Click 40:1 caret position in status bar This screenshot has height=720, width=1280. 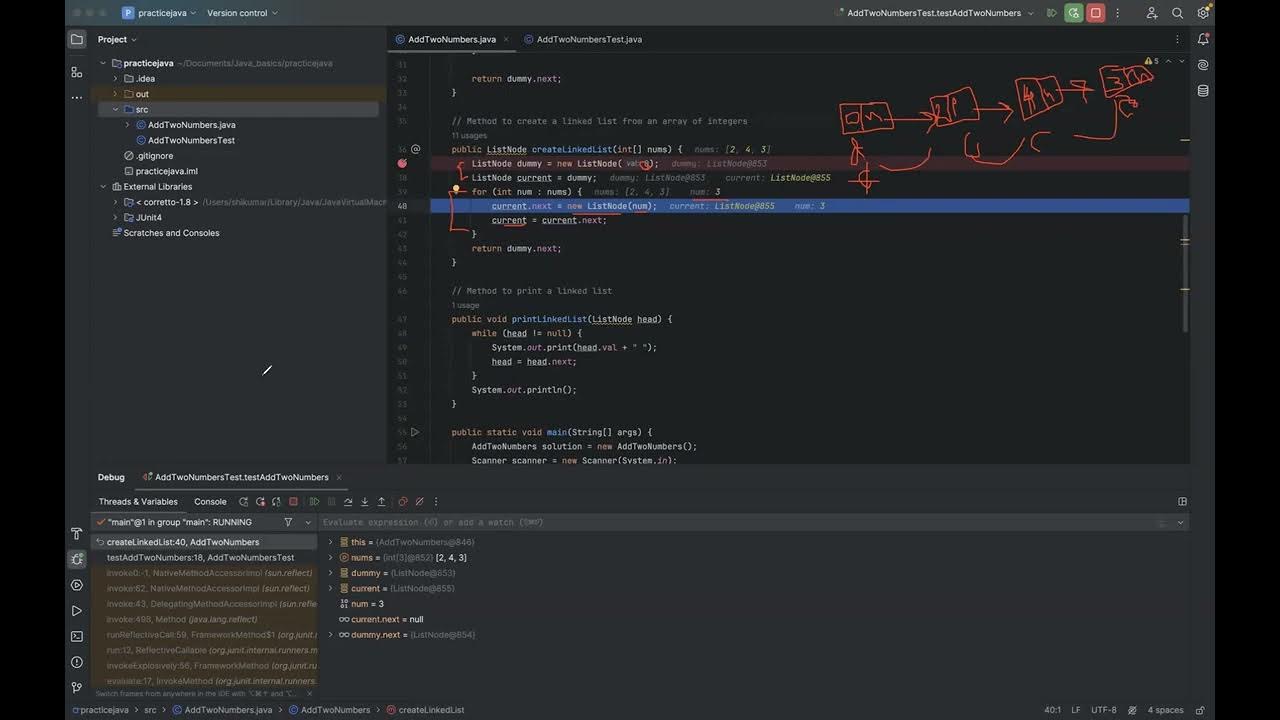click(1052, 710)
